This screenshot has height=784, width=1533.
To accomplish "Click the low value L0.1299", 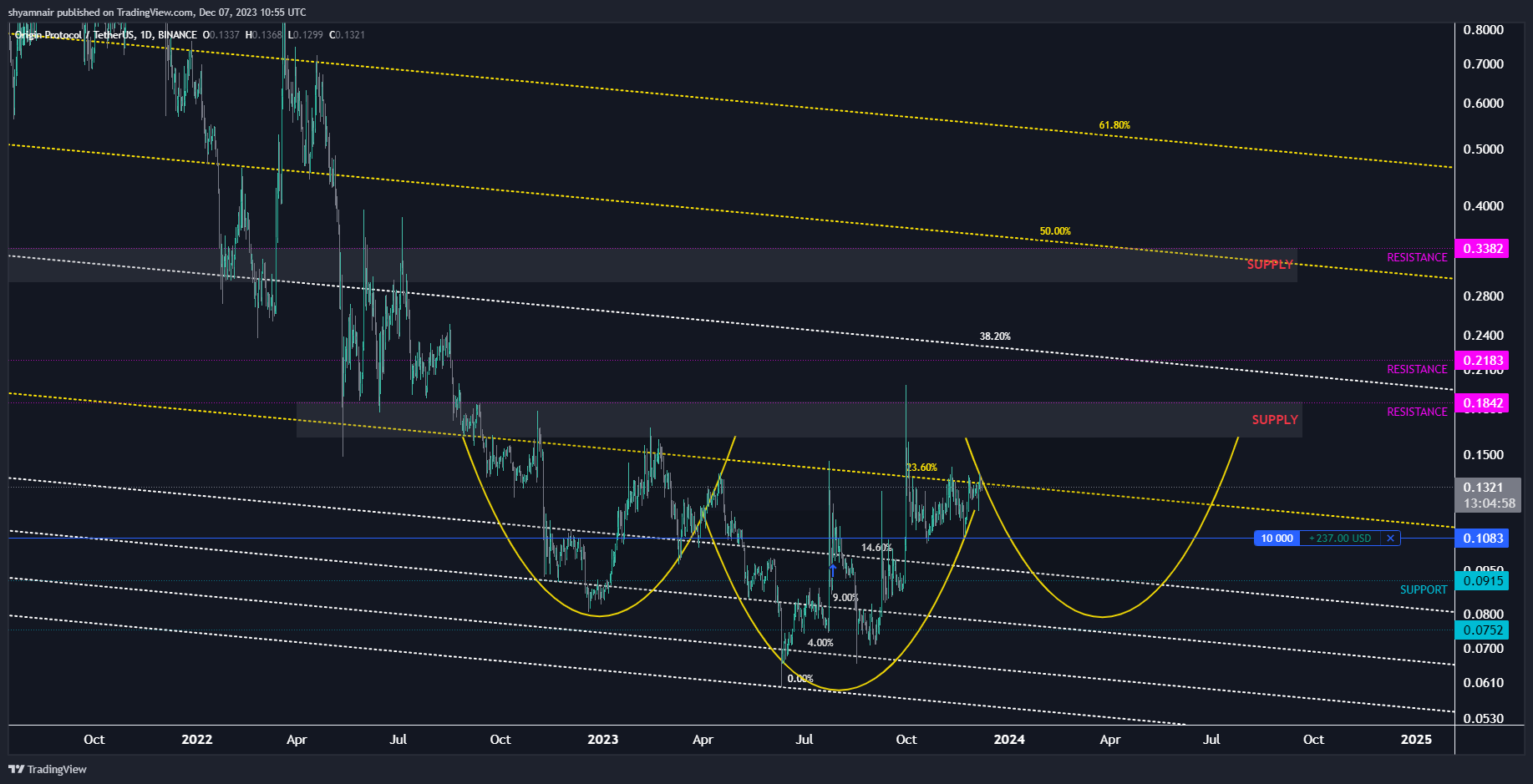I will (305, 35).
